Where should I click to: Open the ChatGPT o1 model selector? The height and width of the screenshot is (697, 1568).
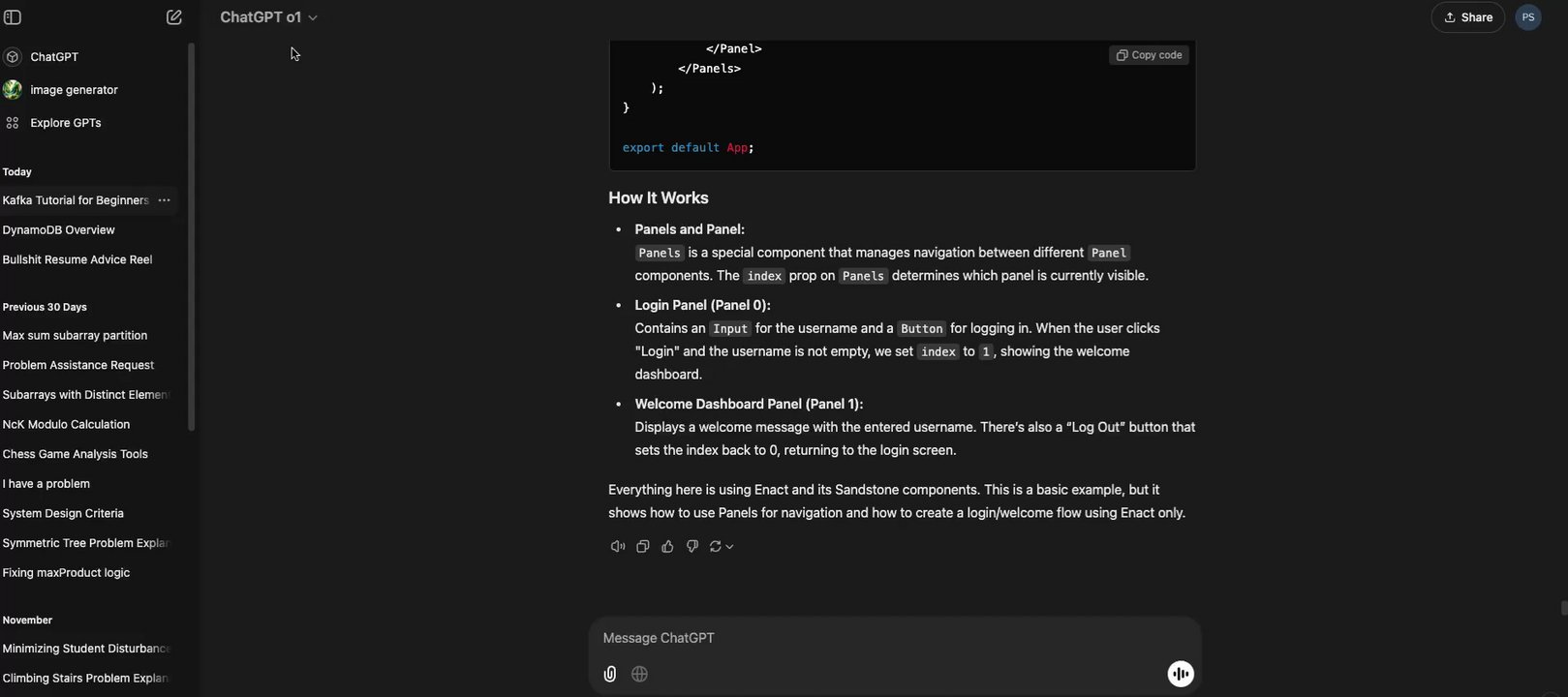coord(268,17)
